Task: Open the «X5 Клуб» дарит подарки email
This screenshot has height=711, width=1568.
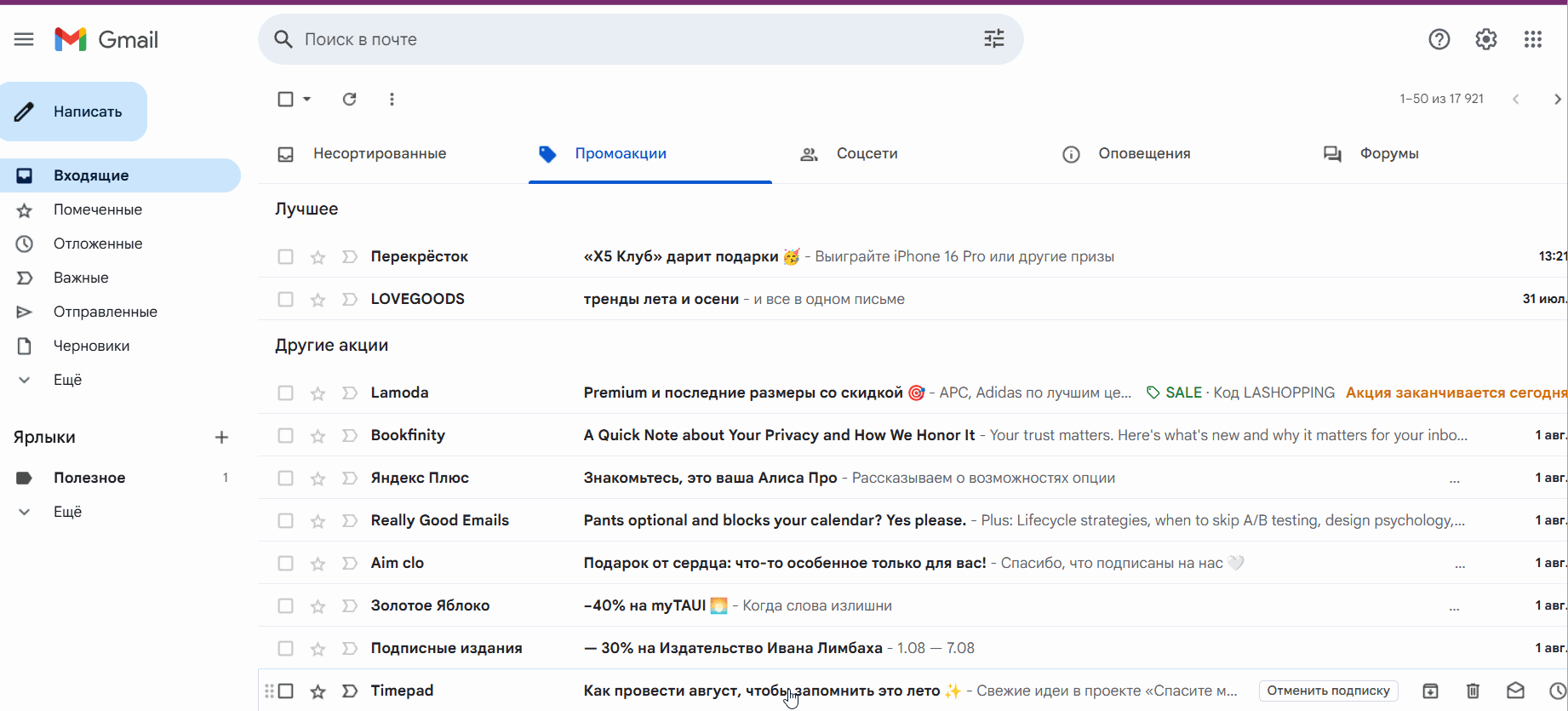Action: pos(913,256)
